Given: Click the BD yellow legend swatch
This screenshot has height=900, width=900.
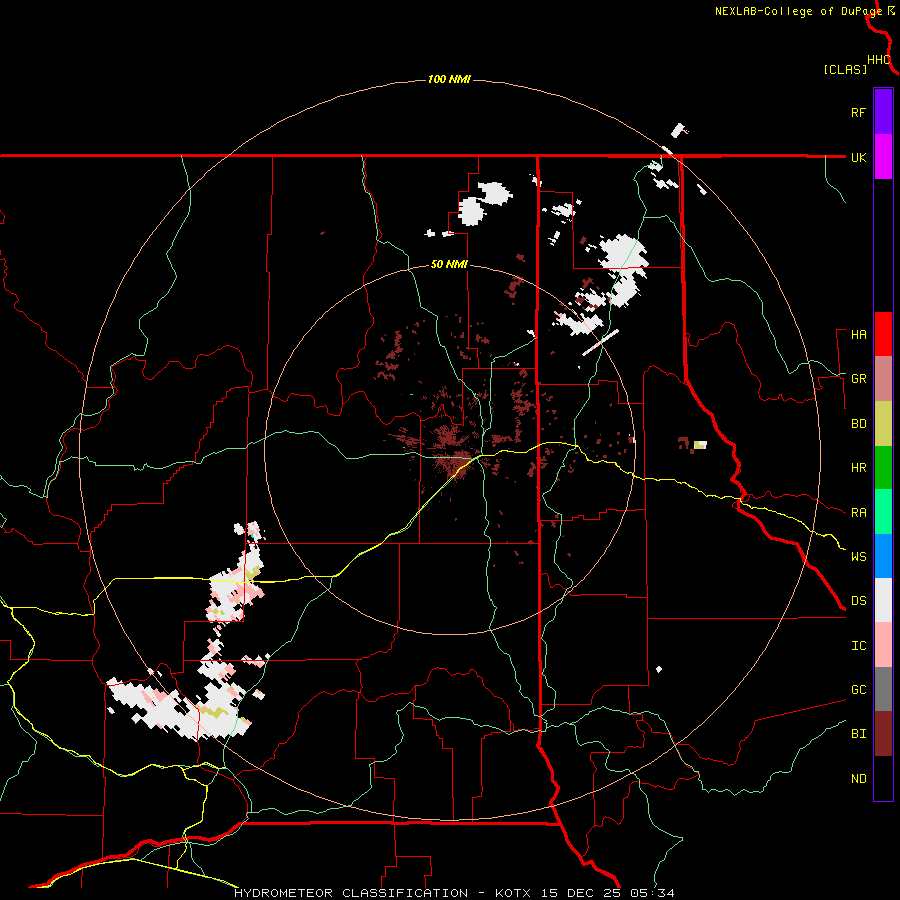Looking at the screenshot, I should click(883, 424).
